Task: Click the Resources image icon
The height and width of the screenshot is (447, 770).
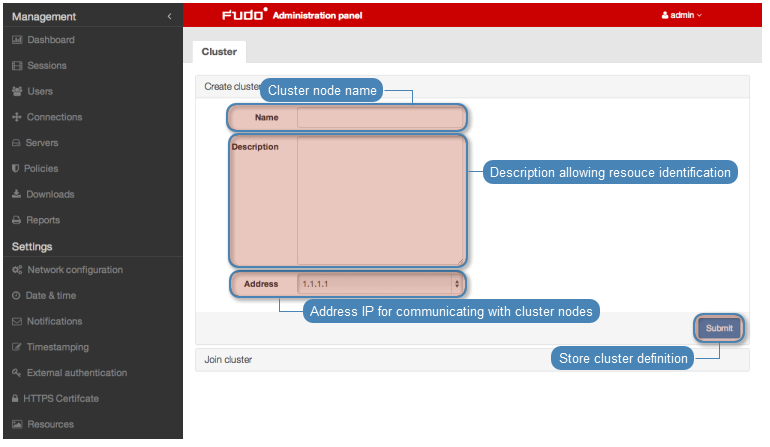Action: tap(17, 424)
